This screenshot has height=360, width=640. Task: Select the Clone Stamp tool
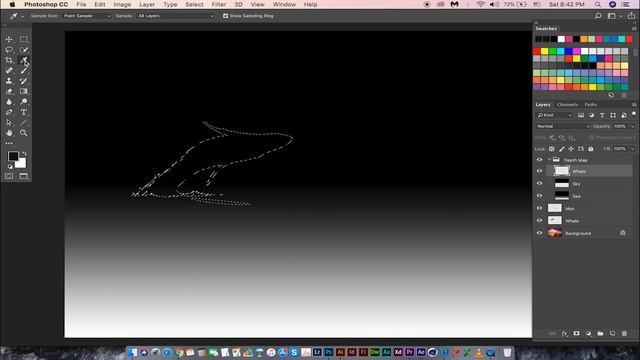click(9, 81)
